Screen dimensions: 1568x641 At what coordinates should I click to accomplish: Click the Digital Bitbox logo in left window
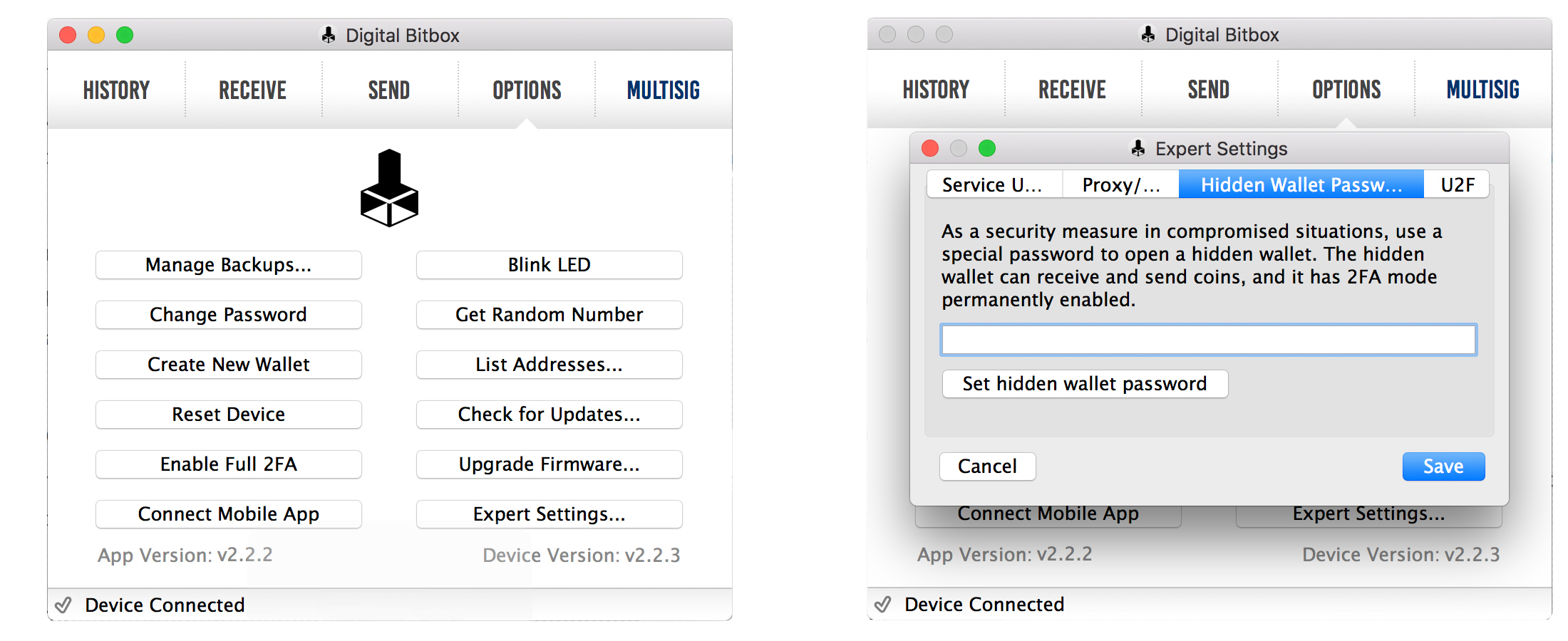(389, 188)
